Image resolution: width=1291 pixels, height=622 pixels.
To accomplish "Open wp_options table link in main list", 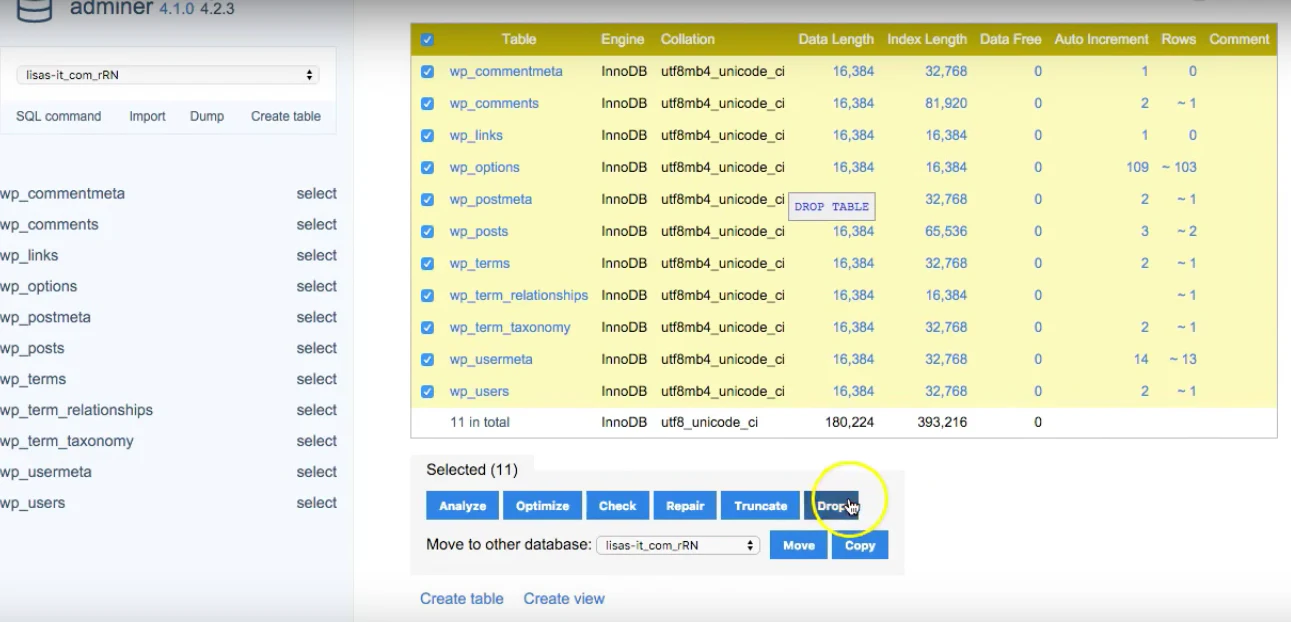I will [x=485, y=168].
